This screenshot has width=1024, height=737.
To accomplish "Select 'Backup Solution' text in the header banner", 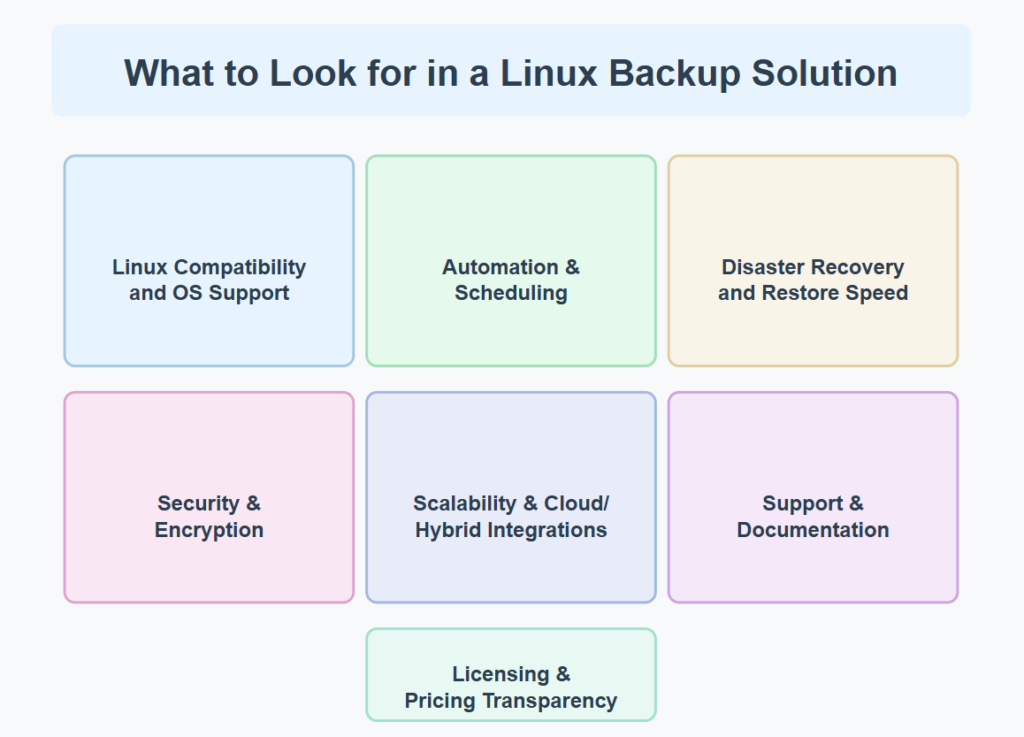I will coord(753,73).
